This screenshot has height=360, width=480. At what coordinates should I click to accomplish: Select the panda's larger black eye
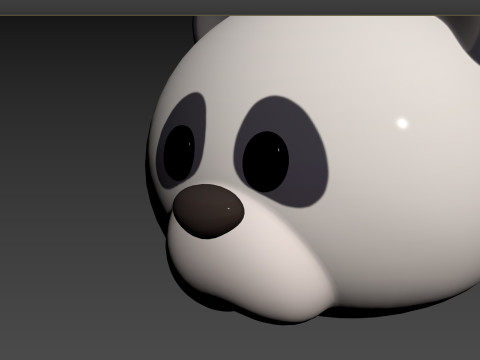pyautogui.click(x=266, y=162)
